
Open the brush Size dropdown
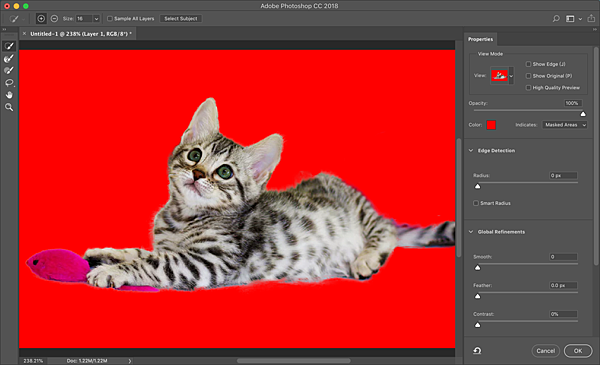click(96, 18)
